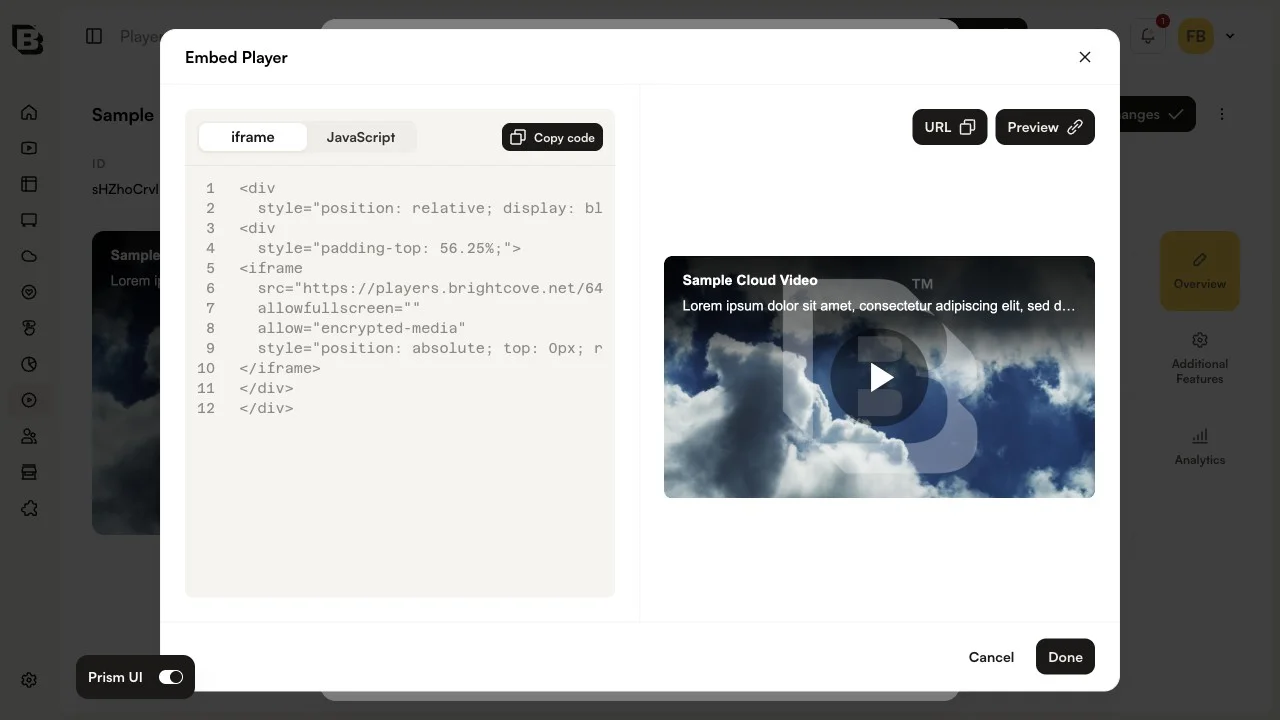The height and width of the screenshot is (720, 1280).
Task: Click code line 9 'position: absolute'
Action: coord(430,348)
